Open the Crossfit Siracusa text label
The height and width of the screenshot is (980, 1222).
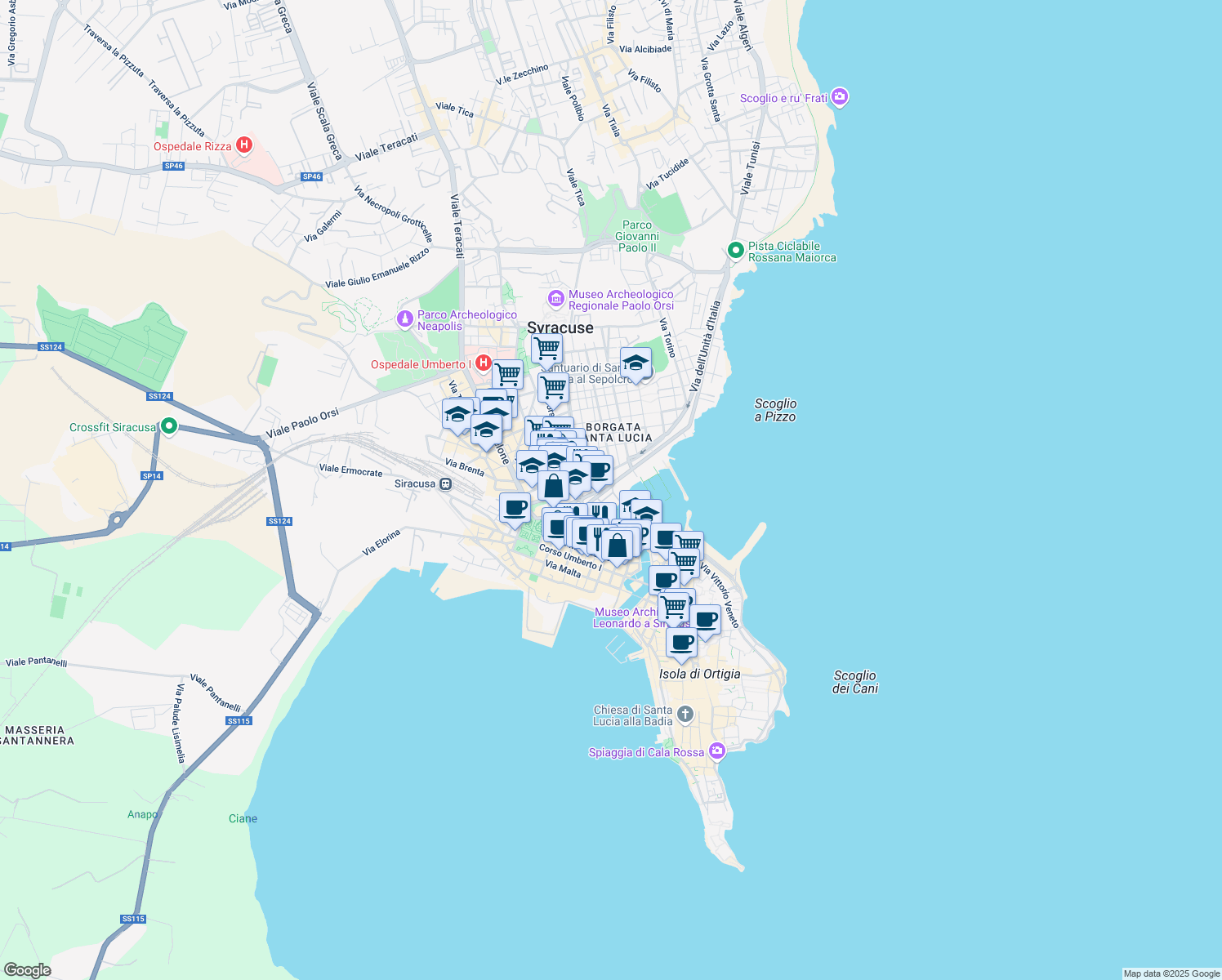(x=113, y=427)
